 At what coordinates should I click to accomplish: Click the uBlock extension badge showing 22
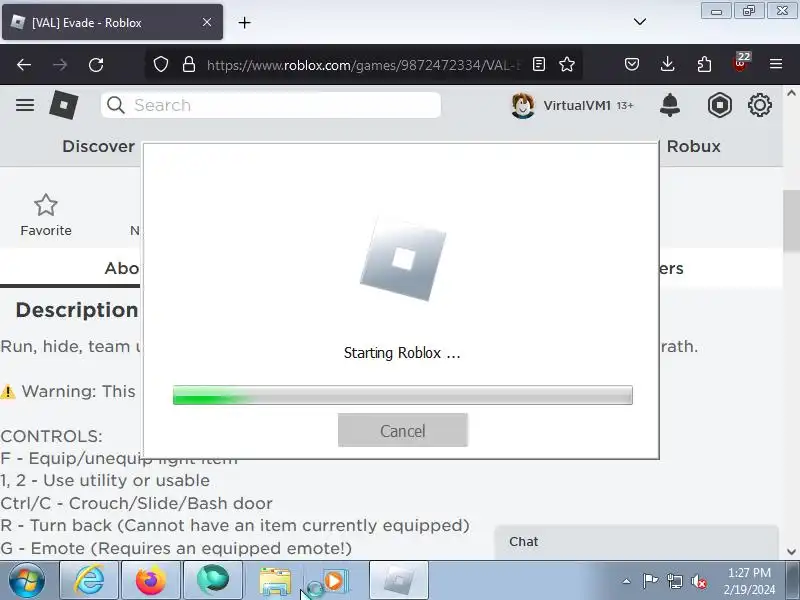[740, 63]
